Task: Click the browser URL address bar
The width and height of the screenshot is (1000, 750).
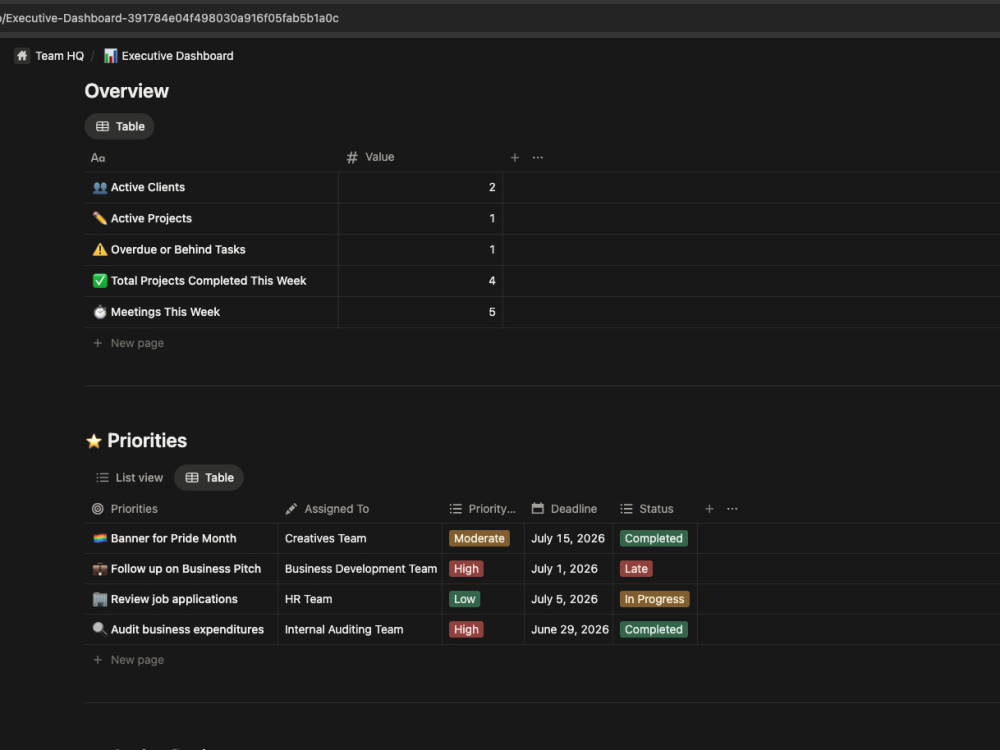Action: tap(500, 18)
